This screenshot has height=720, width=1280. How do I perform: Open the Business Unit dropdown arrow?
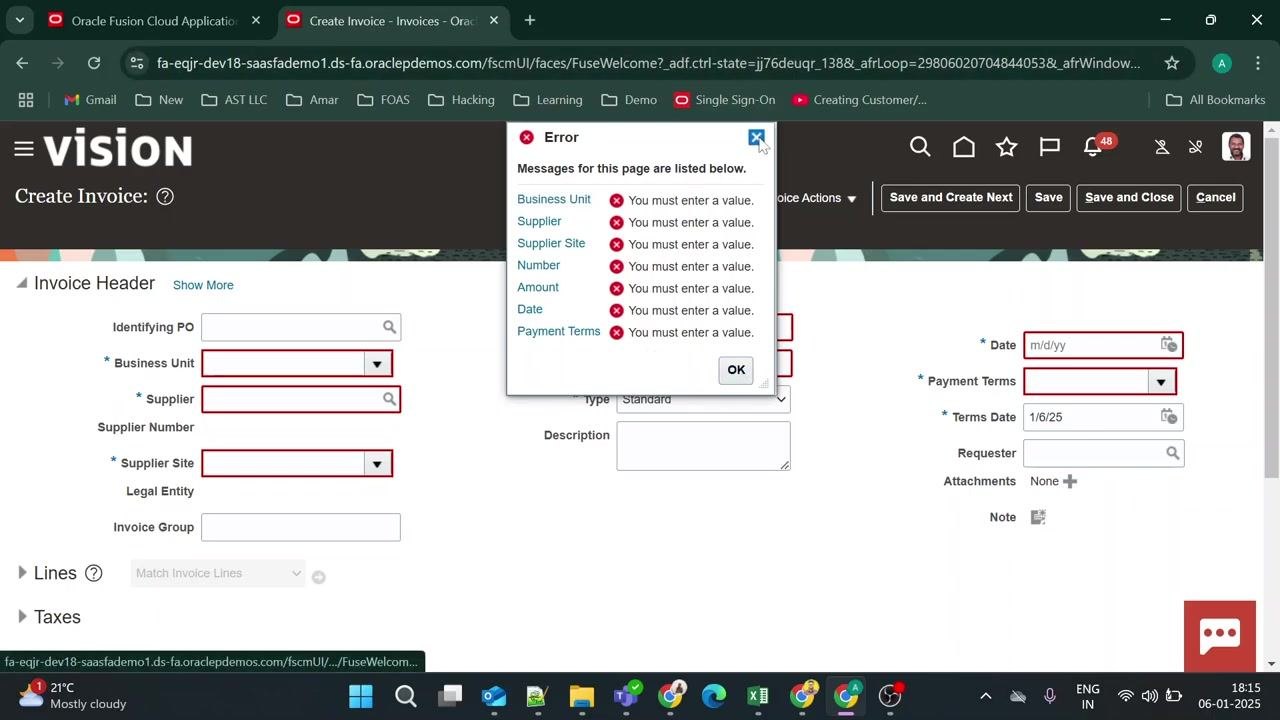click(x=377, y=364)
